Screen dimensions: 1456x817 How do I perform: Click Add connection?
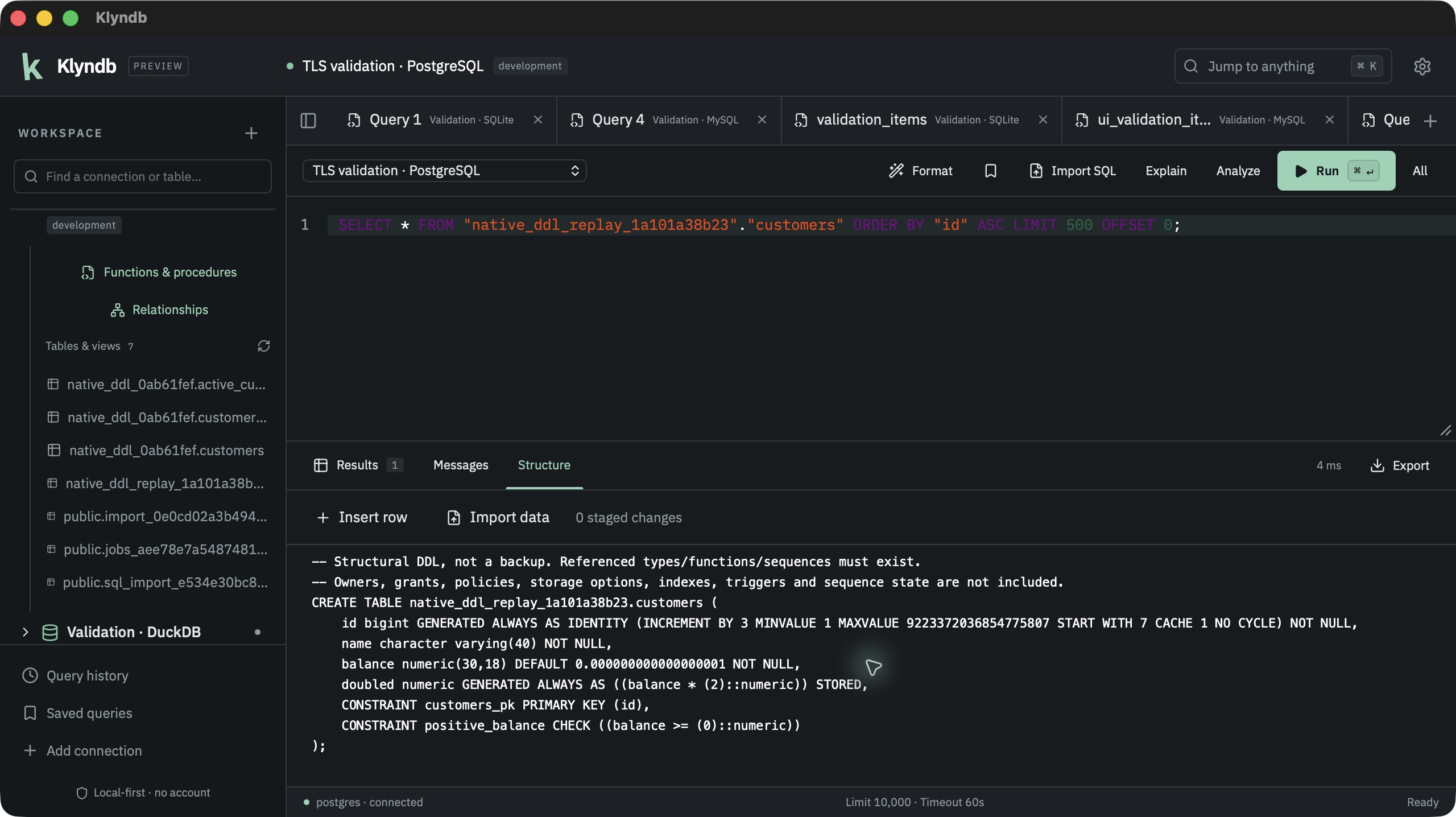(82, 750)
